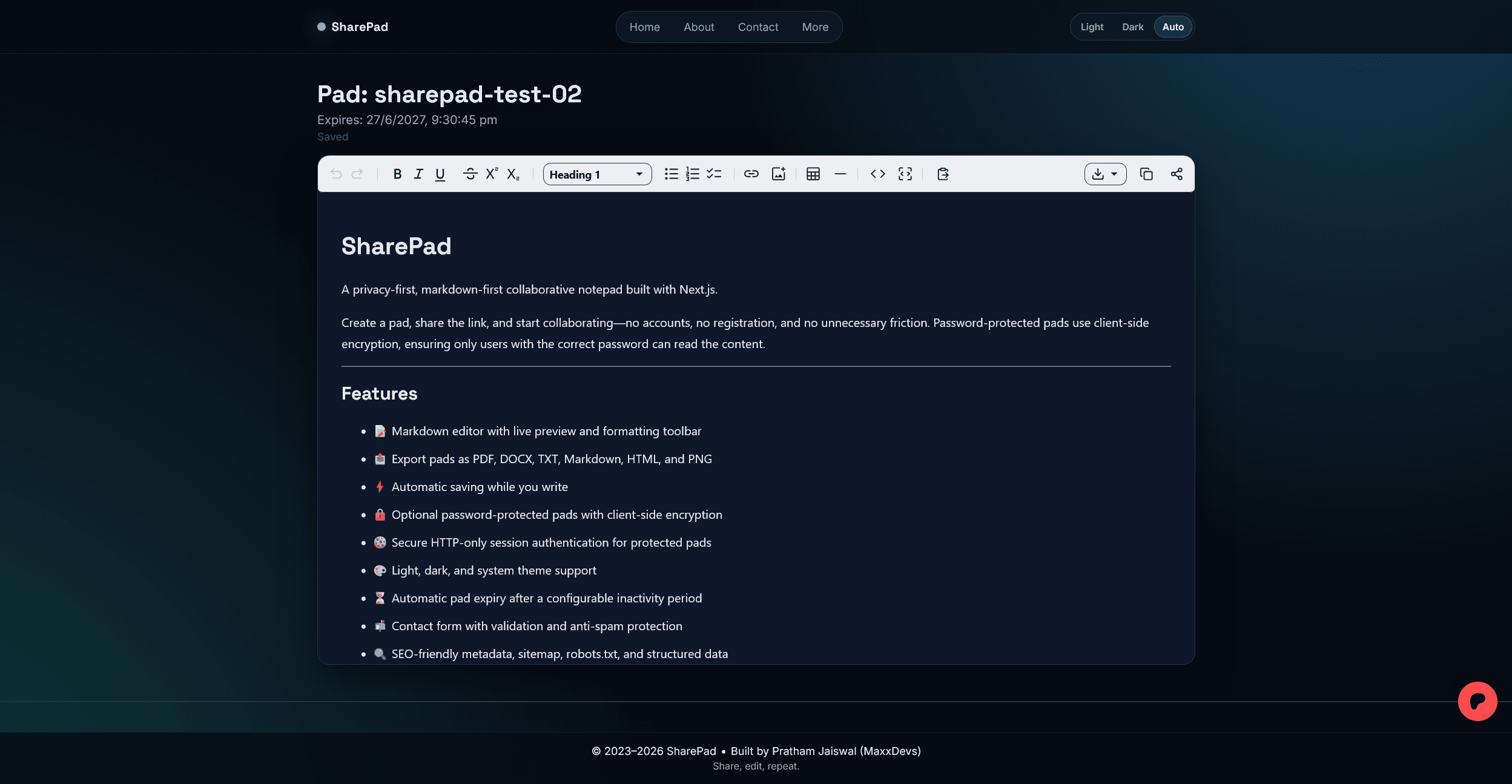
Task: Click the SharePad heading in editor
Action: pos(396,246)
